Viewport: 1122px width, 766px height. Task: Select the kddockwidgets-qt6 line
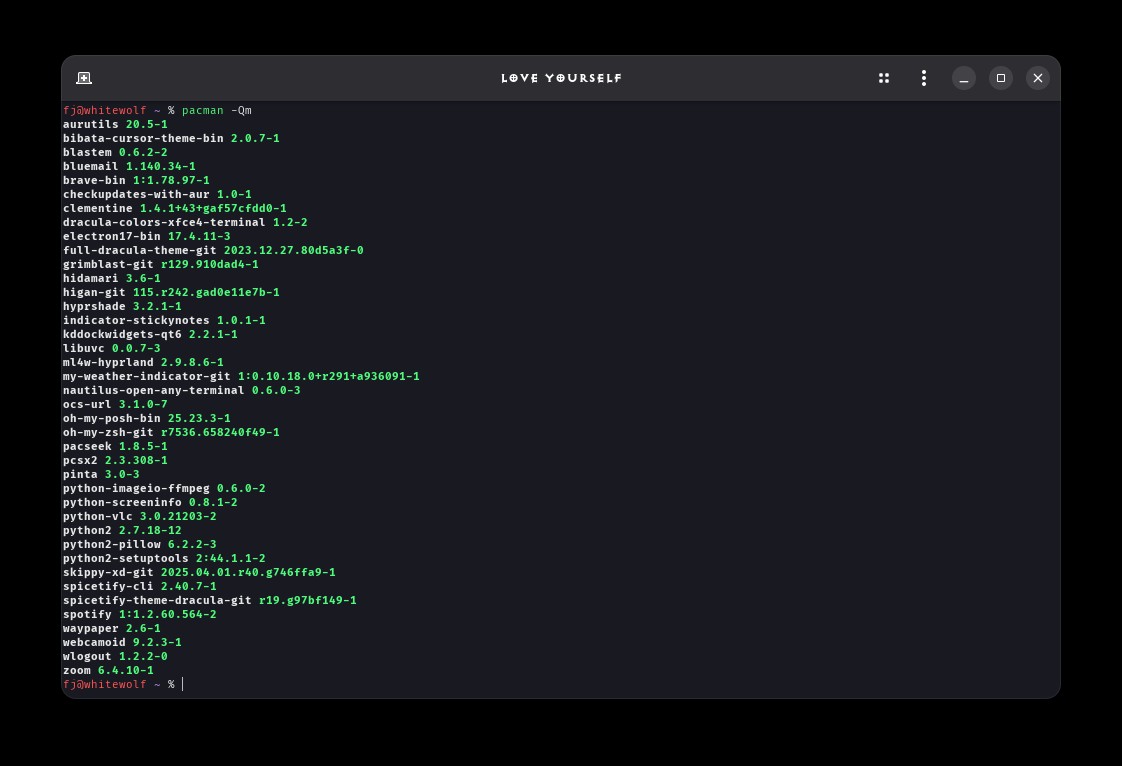click(150, 334)
